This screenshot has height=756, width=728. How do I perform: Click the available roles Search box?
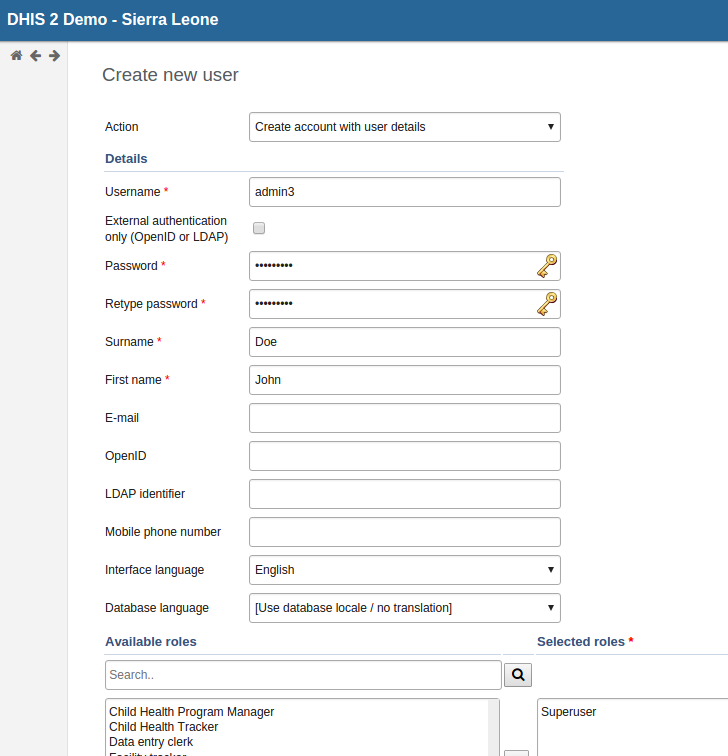coord(303,675)
